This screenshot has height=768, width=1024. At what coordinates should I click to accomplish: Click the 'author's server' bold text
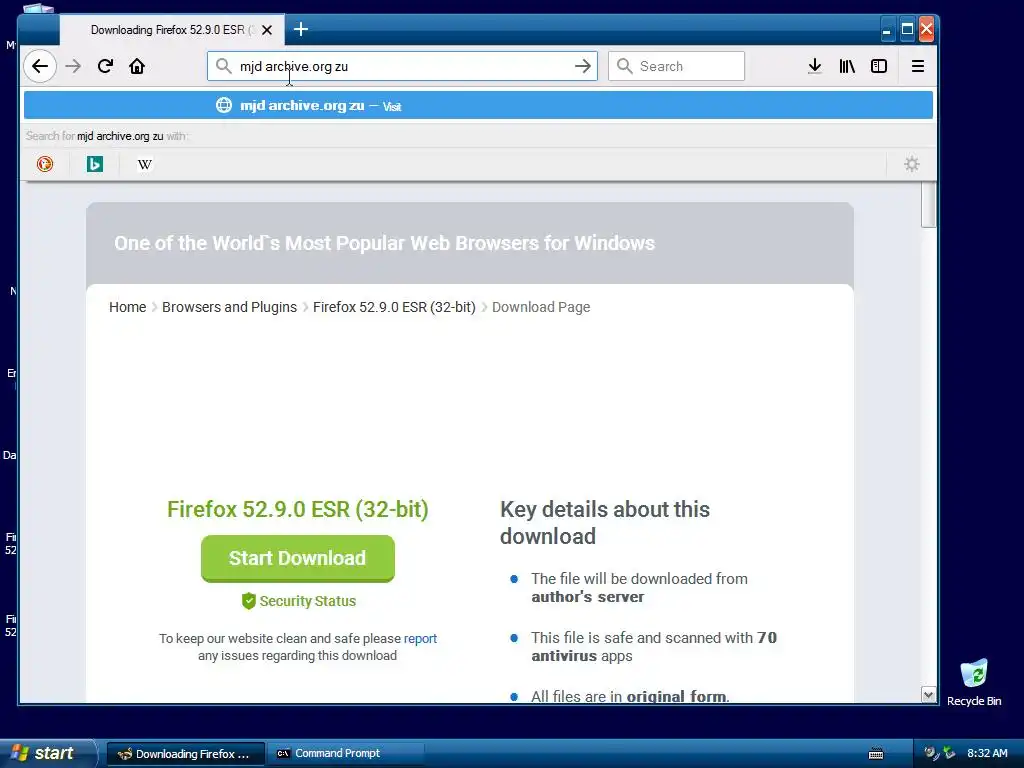(x=587, y=597)
